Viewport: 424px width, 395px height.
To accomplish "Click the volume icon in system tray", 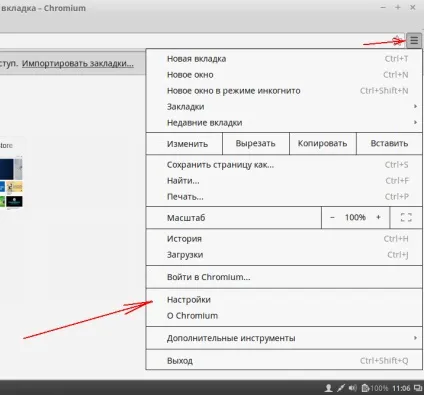I will coord(352,388).
